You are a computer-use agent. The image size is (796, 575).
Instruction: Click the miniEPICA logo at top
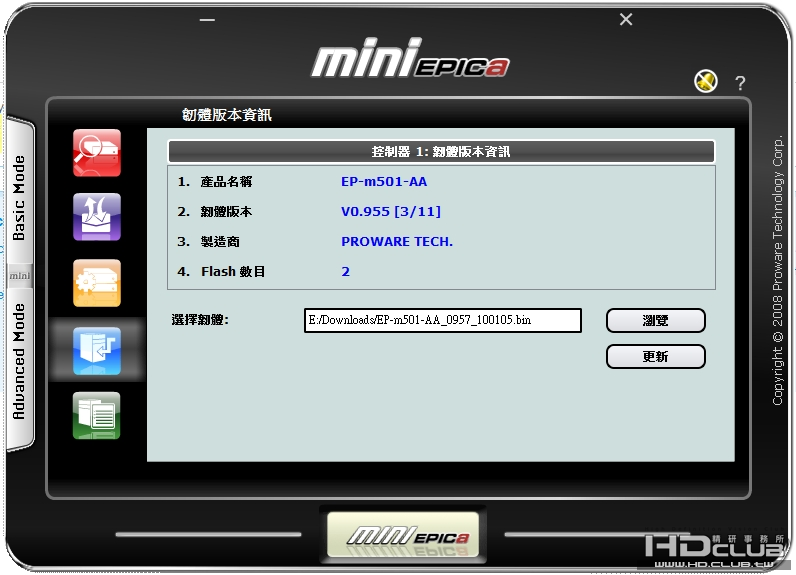click(410, 58)
